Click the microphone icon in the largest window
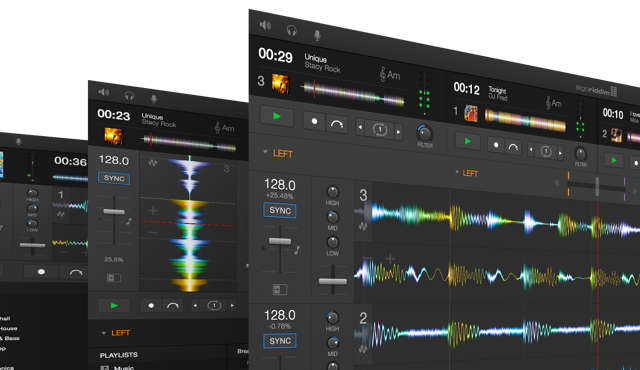The width and height of the screenshot is (640, 370). 317,35
